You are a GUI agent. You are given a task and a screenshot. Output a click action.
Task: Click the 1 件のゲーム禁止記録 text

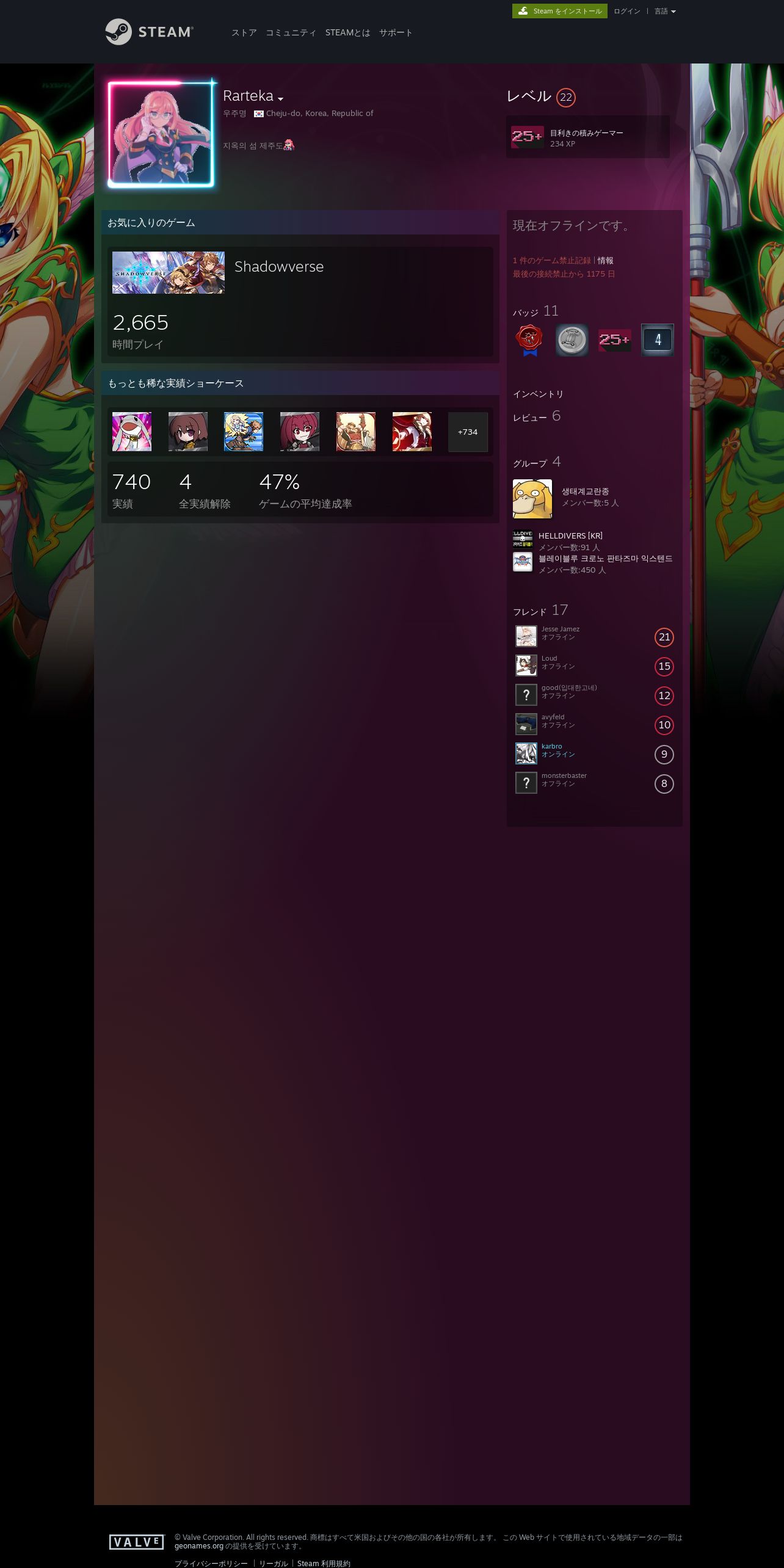click(551, 261)
